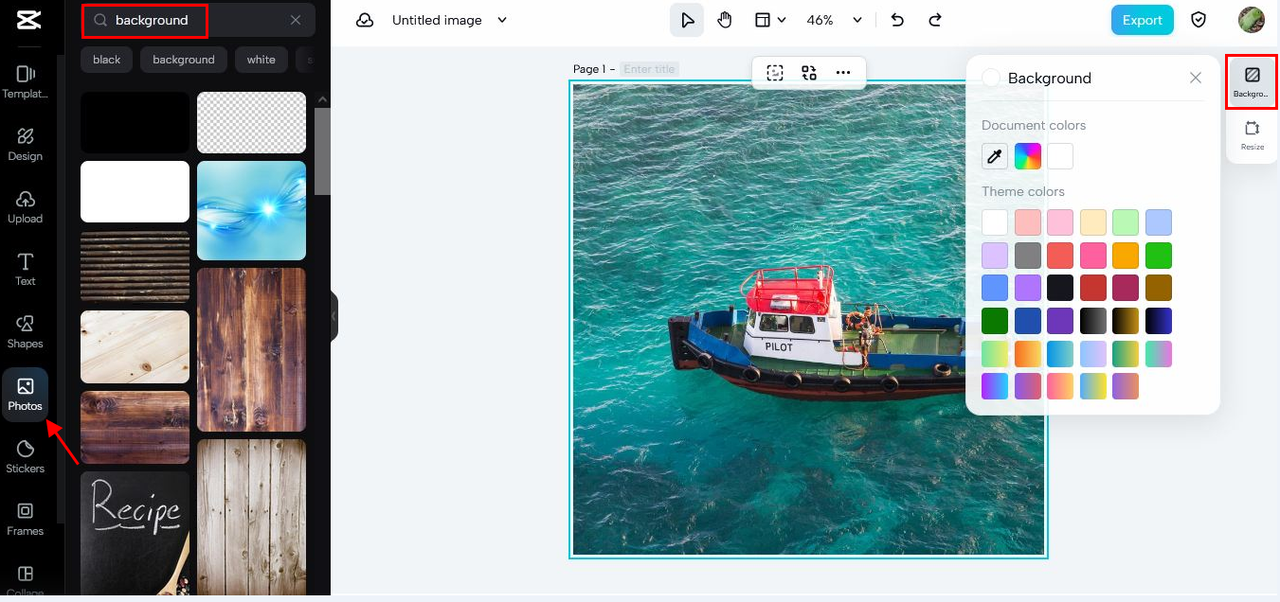Viewport: 1280px width, 602px height.
Task: Expand the Untitled image title dropdown
Action: pyautogui.click(x=502, y=20)
